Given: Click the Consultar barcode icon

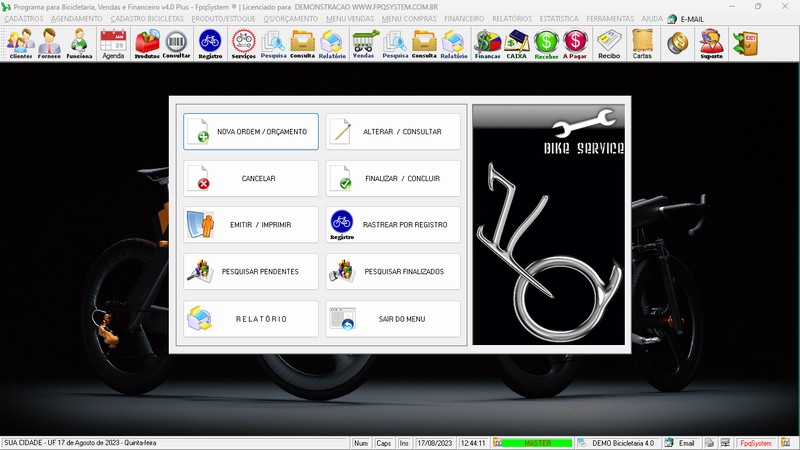Looking at the screenshot, I should coord(176,44).
